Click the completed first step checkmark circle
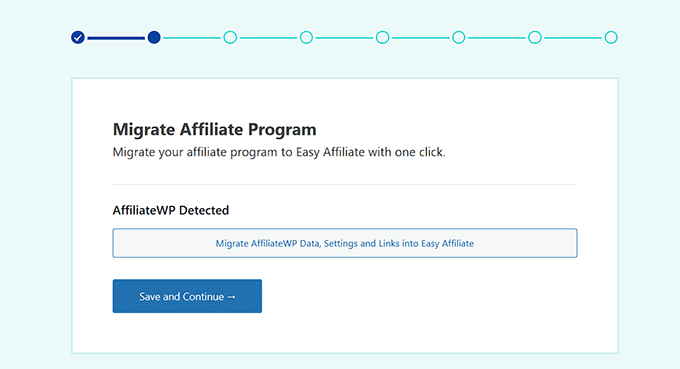 78,38
